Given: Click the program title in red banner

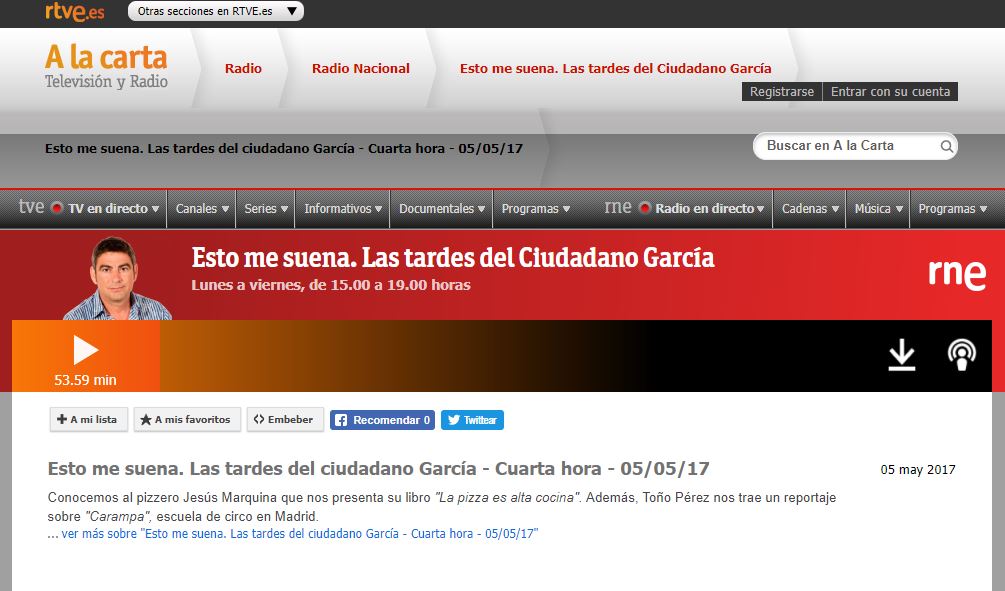Looking at the screenshot, I should coord(453,258).
